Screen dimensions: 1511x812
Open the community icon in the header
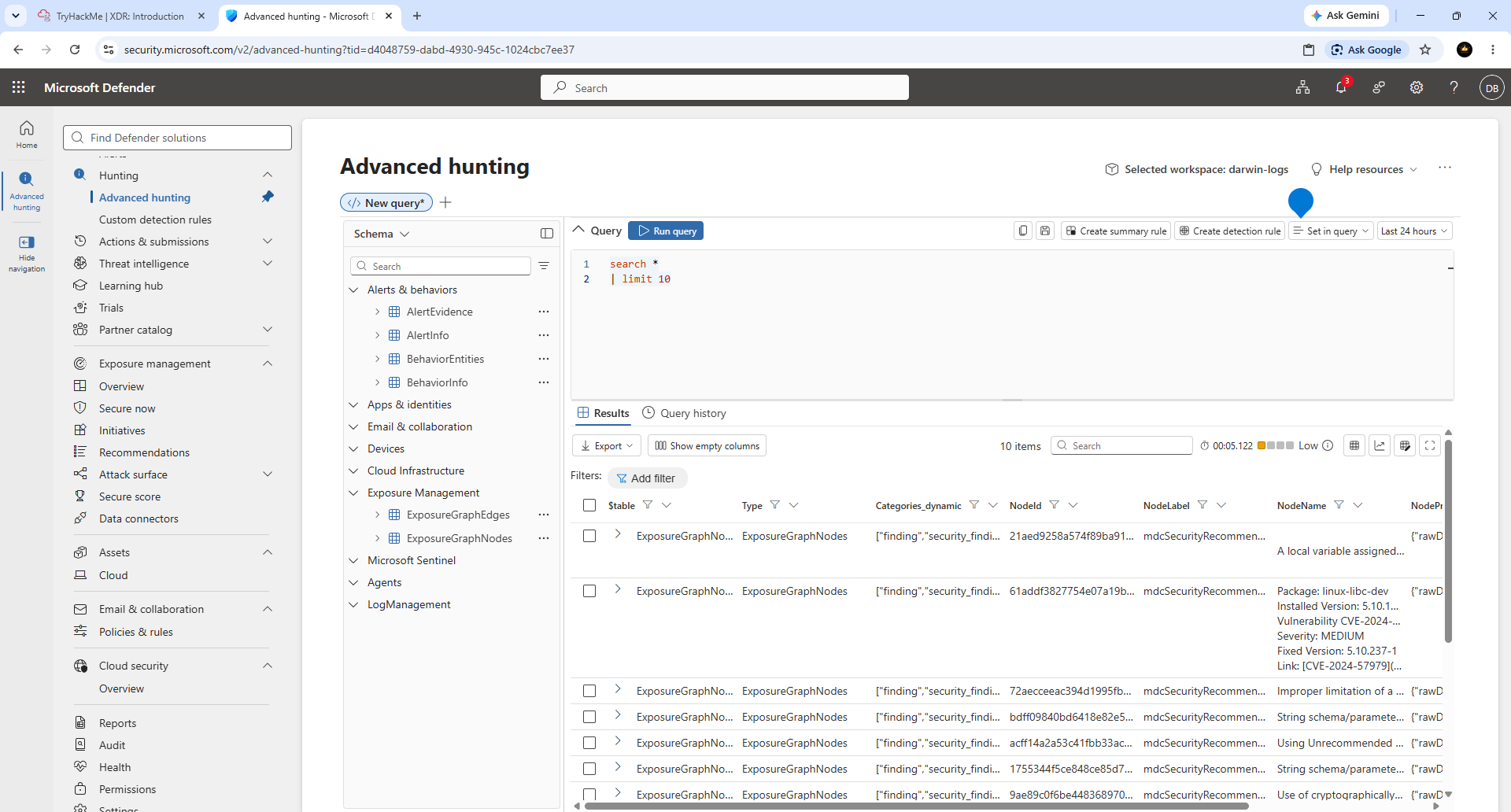1379,87
